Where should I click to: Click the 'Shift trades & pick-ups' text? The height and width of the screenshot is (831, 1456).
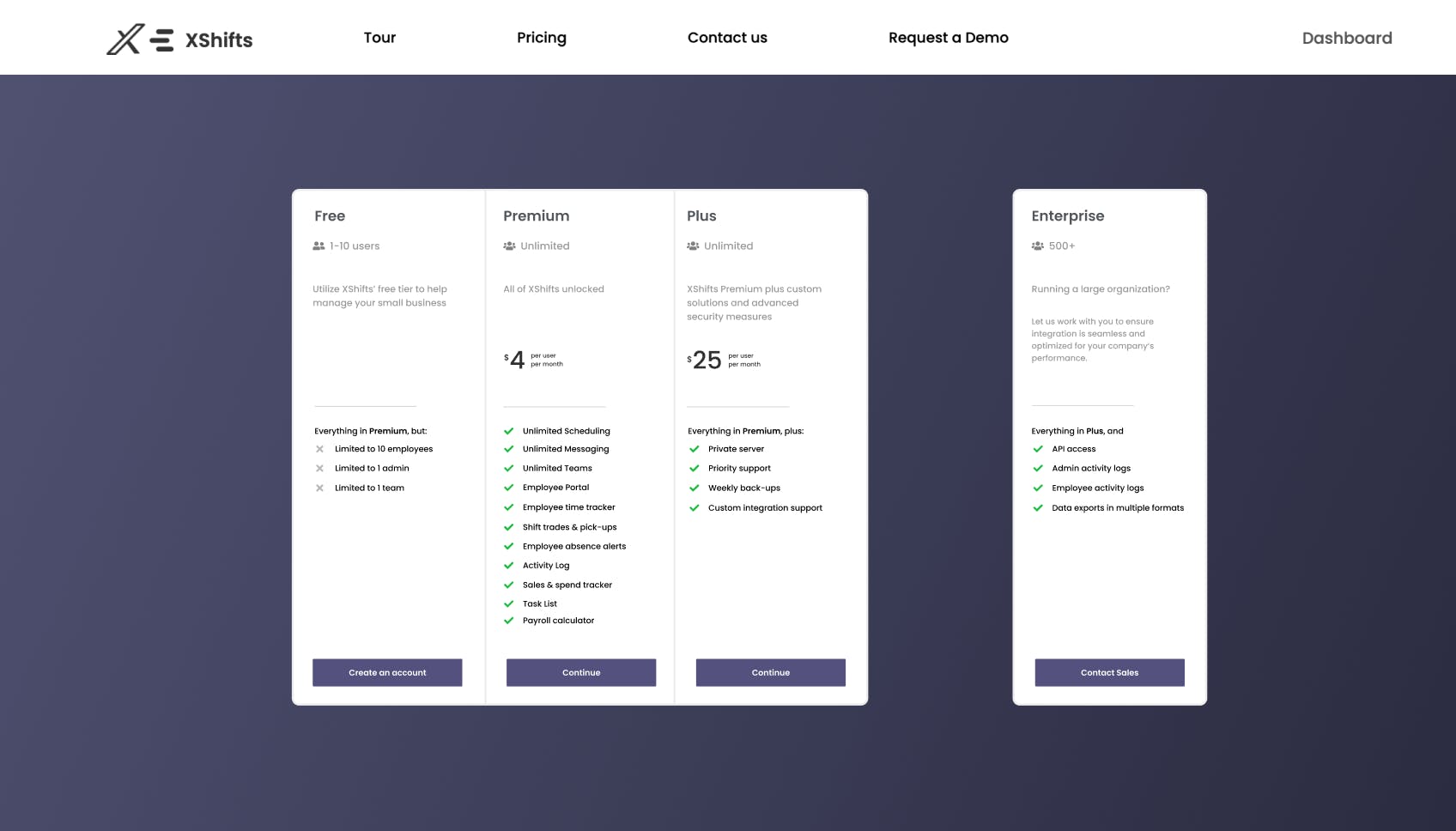[x=569, y=527]
